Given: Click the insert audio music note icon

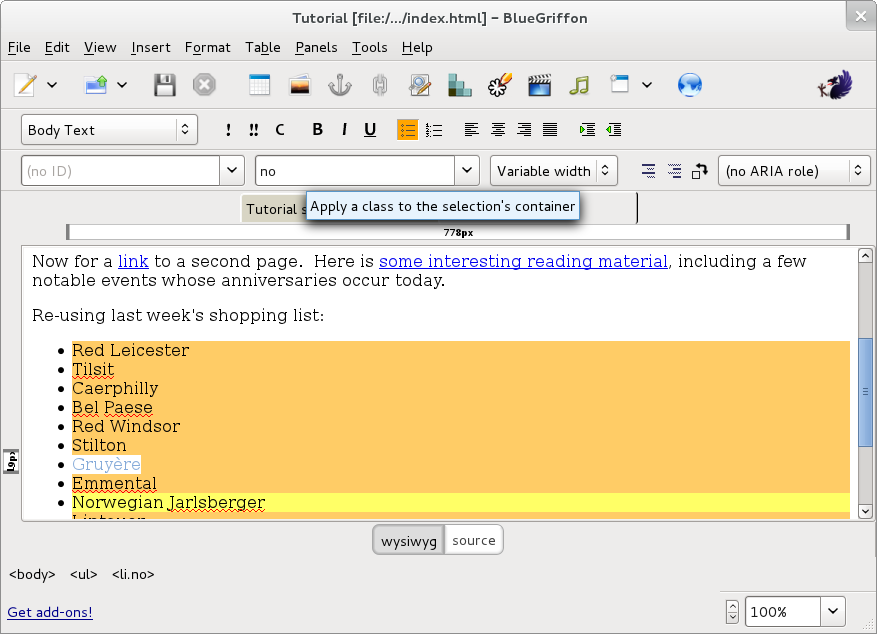Looking at the screenshot, I should coord(579,85).
